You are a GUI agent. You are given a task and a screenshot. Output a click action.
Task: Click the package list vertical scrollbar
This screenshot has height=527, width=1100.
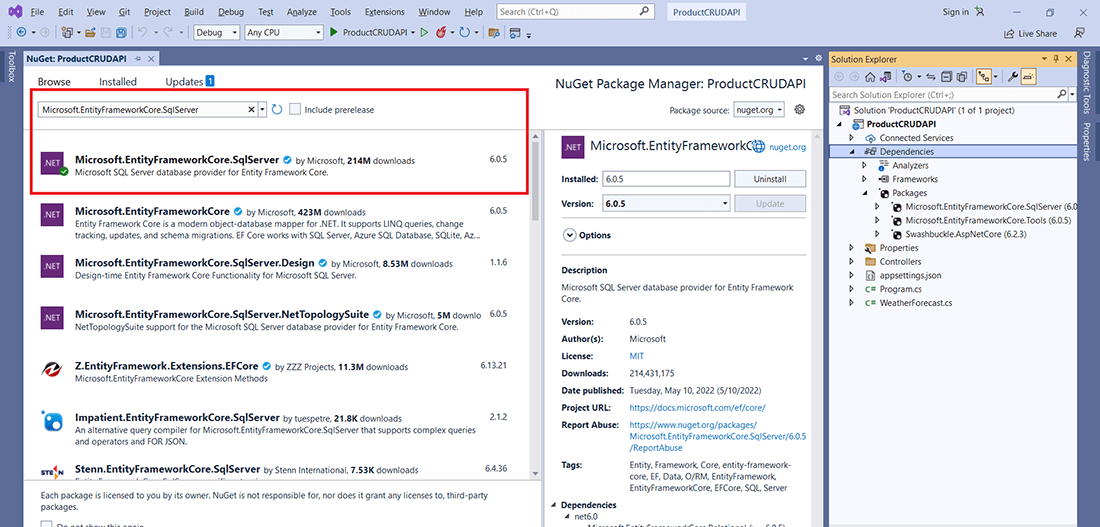tap(536, 181)
